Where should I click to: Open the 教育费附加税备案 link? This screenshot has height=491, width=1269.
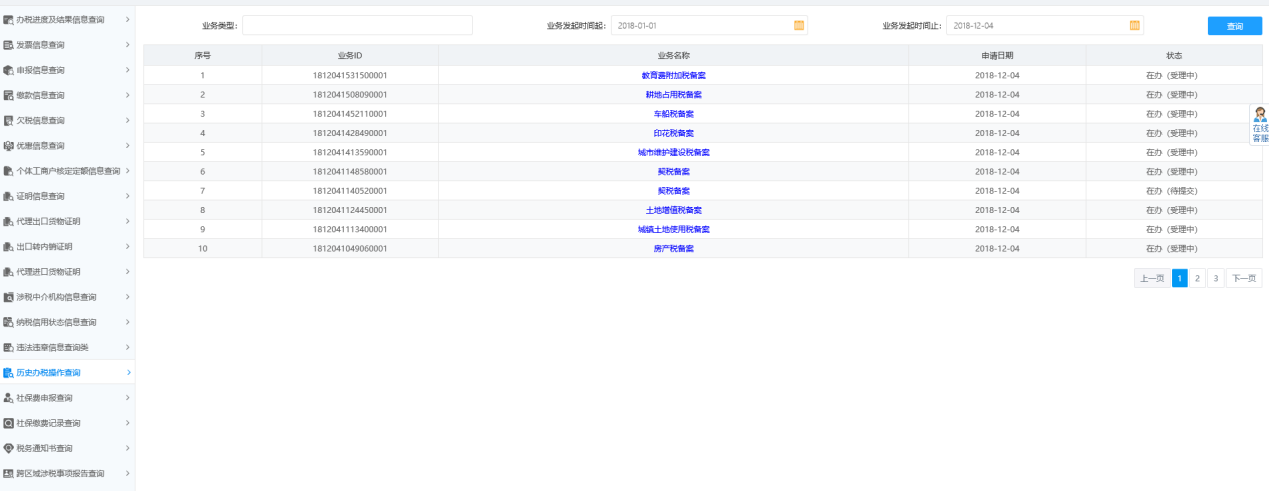pos(673,75)
